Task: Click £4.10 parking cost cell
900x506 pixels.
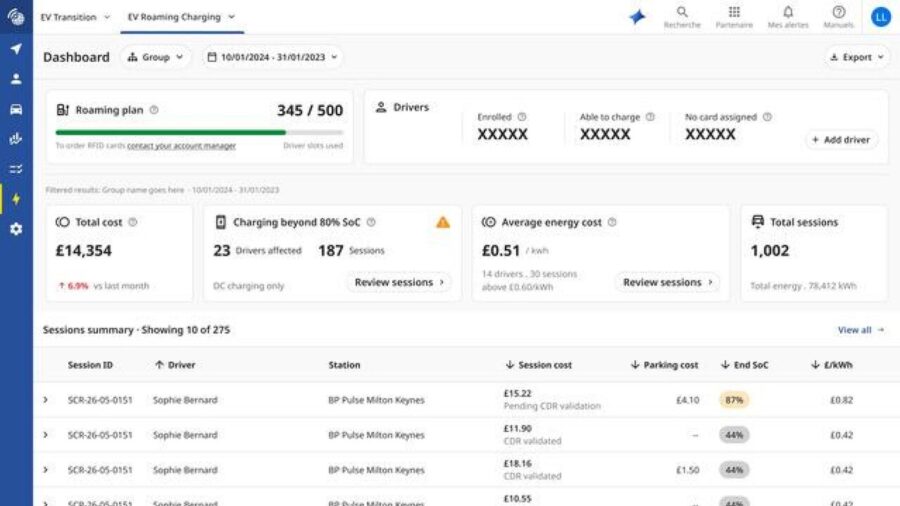Action: 688,400
